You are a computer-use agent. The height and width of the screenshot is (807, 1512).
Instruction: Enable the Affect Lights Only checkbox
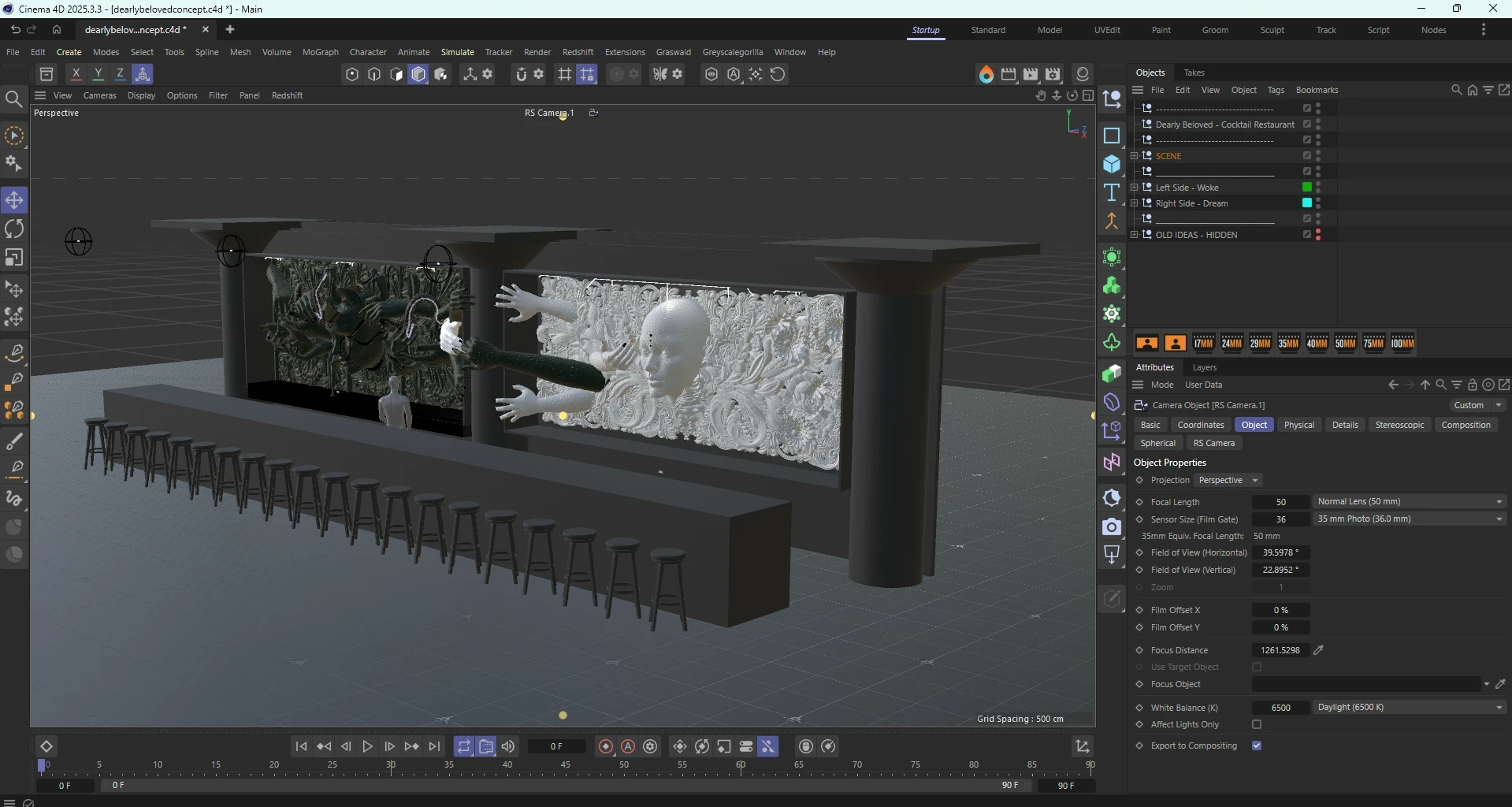tap(1257, 725)
